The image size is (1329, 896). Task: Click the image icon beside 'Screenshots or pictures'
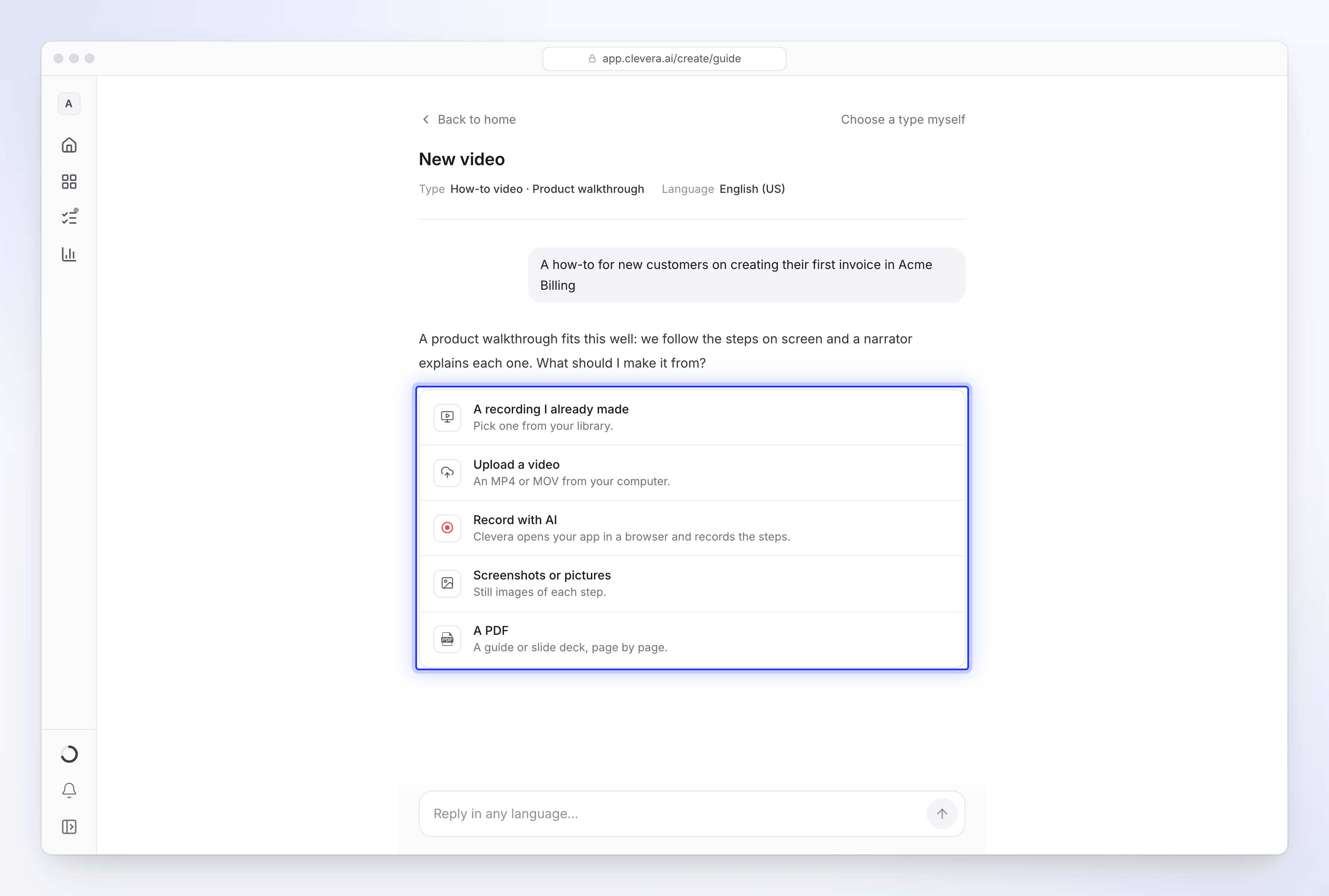pos(448,583)
